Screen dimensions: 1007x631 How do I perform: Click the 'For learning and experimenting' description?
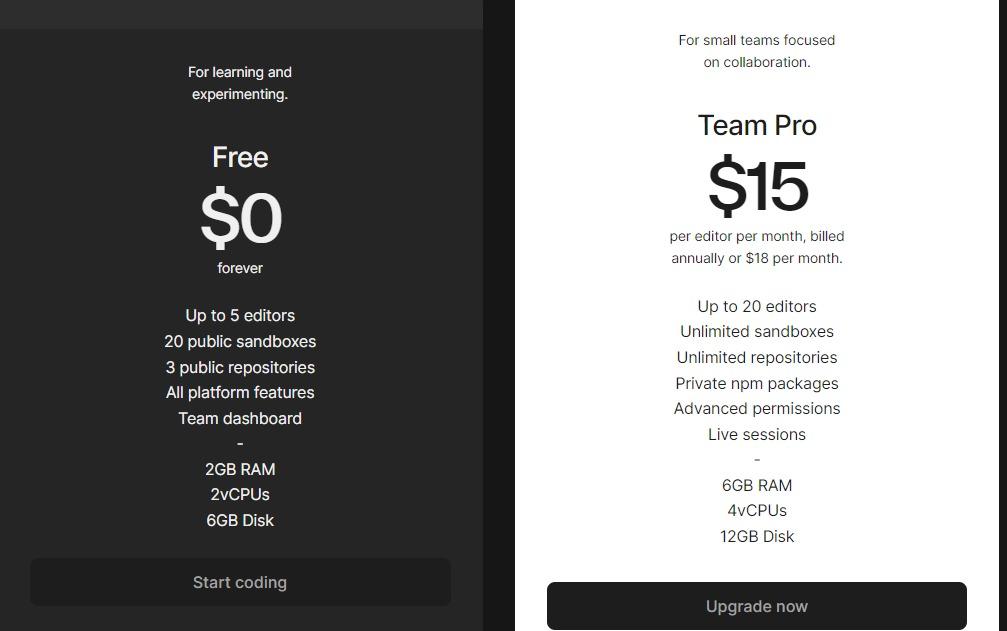[x=240, y=83]
